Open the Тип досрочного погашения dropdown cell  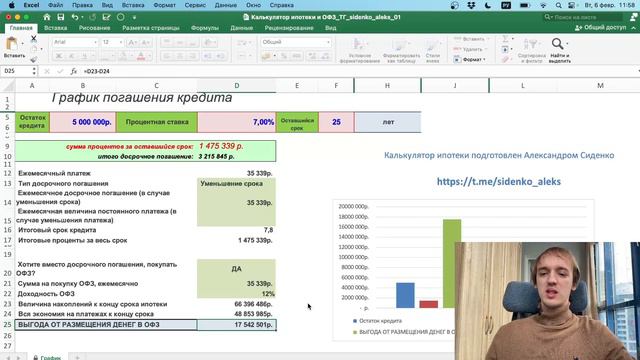click(236, 184)
